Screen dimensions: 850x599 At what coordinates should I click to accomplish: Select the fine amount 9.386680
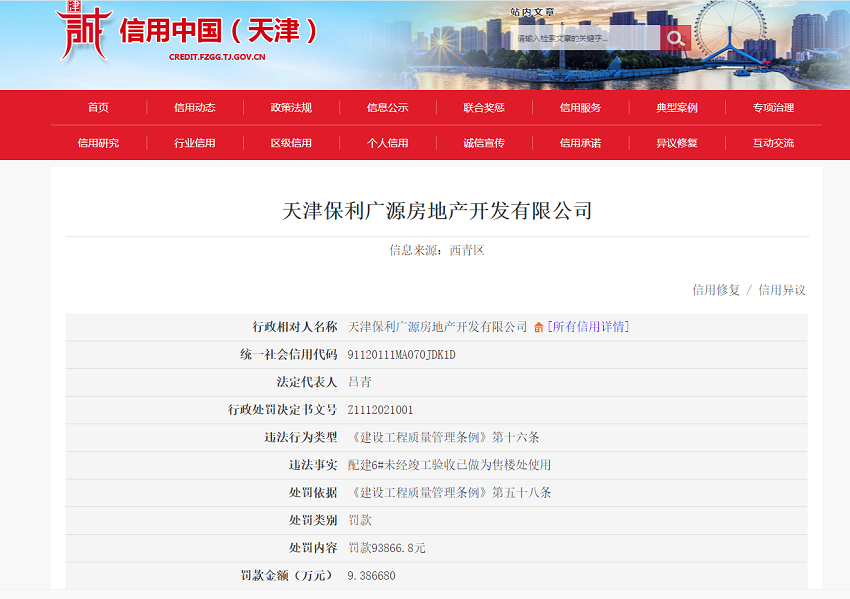pyautogui.click(x=371, y=576)
